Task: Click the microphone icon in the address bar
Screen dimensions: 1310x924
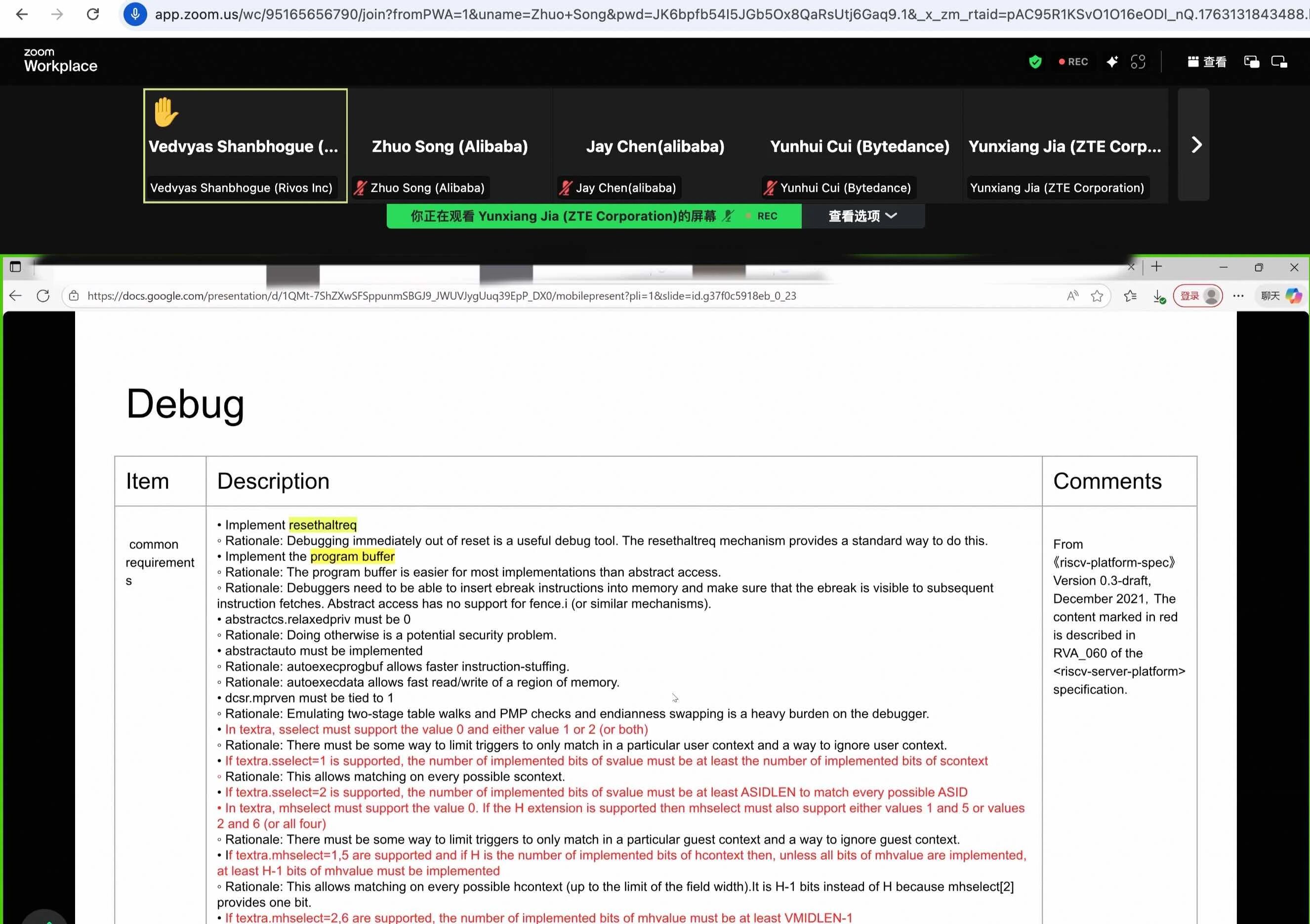Action: (x=135, y=14)
